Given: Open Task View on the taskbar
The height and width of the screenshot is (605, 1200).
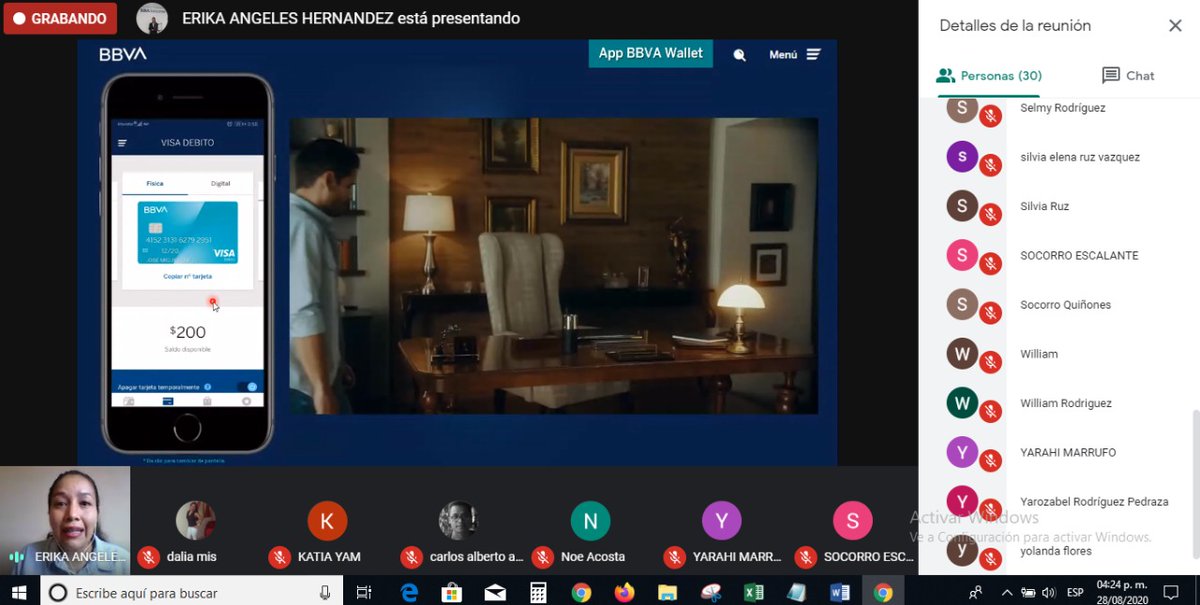Looking at the screenshot, I should [364, 593].
